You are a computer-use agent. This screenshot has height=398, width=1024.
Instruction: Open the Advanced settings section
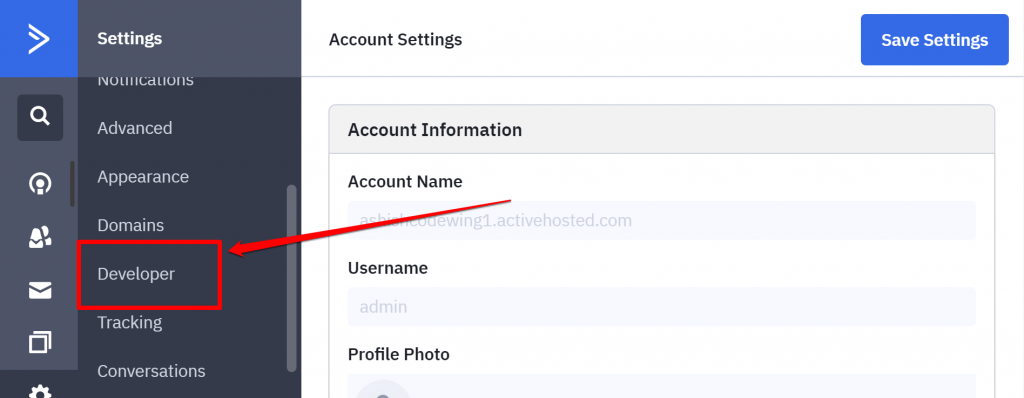[135, 127]
